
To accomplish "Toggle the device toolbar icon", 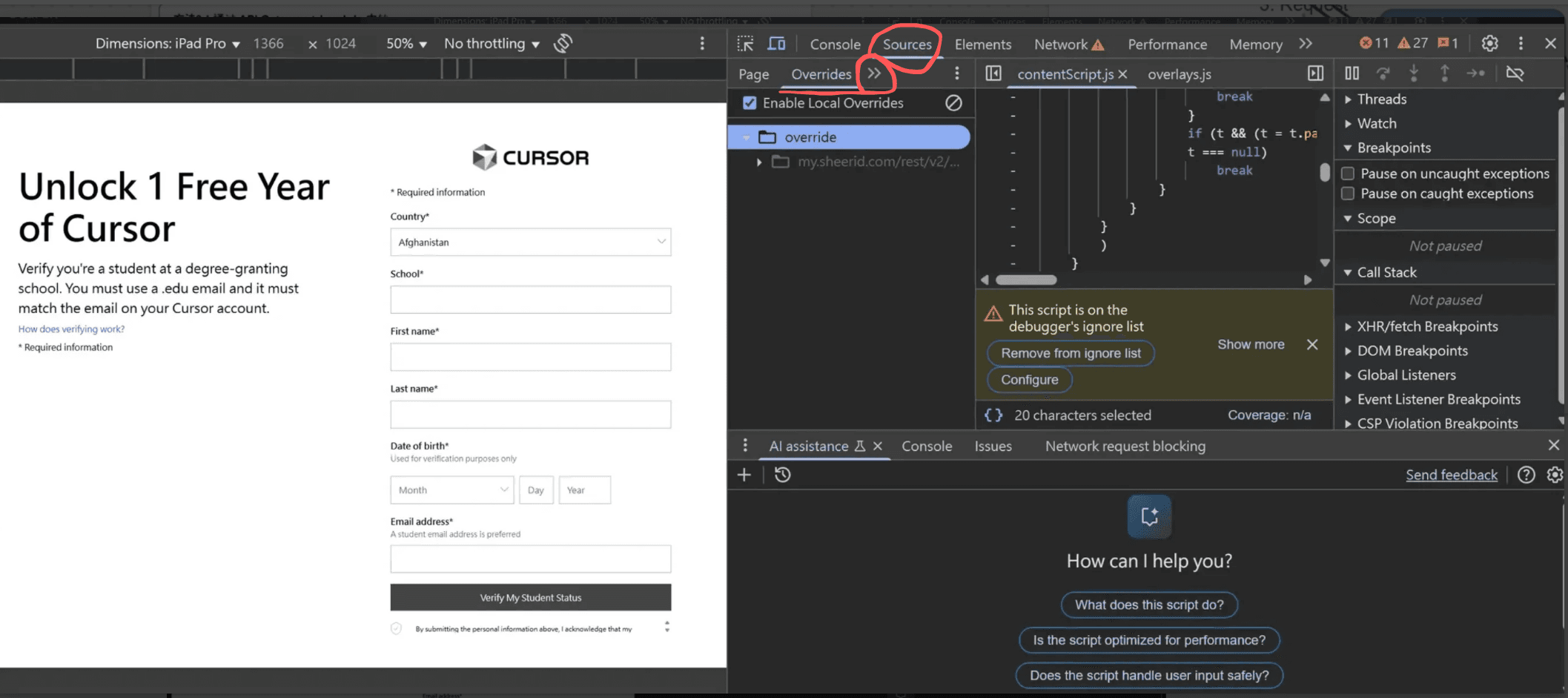I will click(776, 44).
